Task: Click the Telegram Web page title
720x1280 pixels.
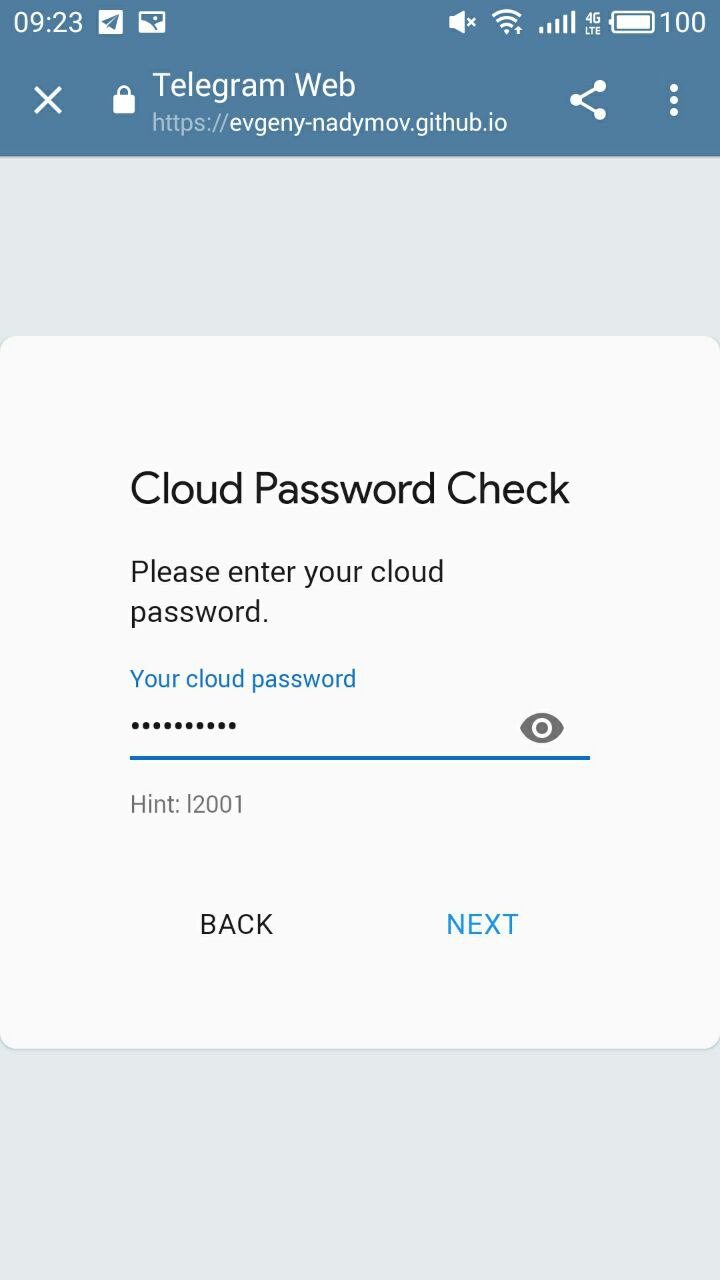Action: (x=254, y=86)
